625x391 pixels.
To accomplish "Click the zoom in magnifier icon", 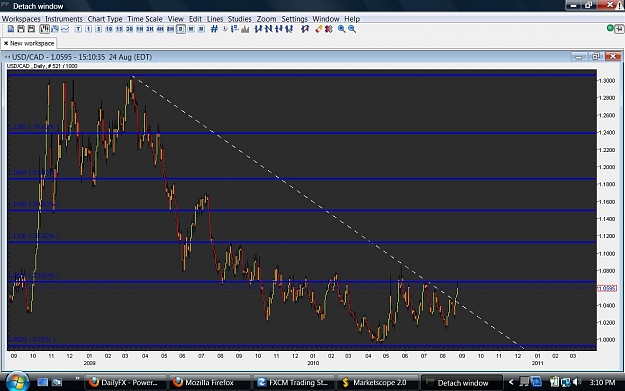I will (x=342, y=29).
